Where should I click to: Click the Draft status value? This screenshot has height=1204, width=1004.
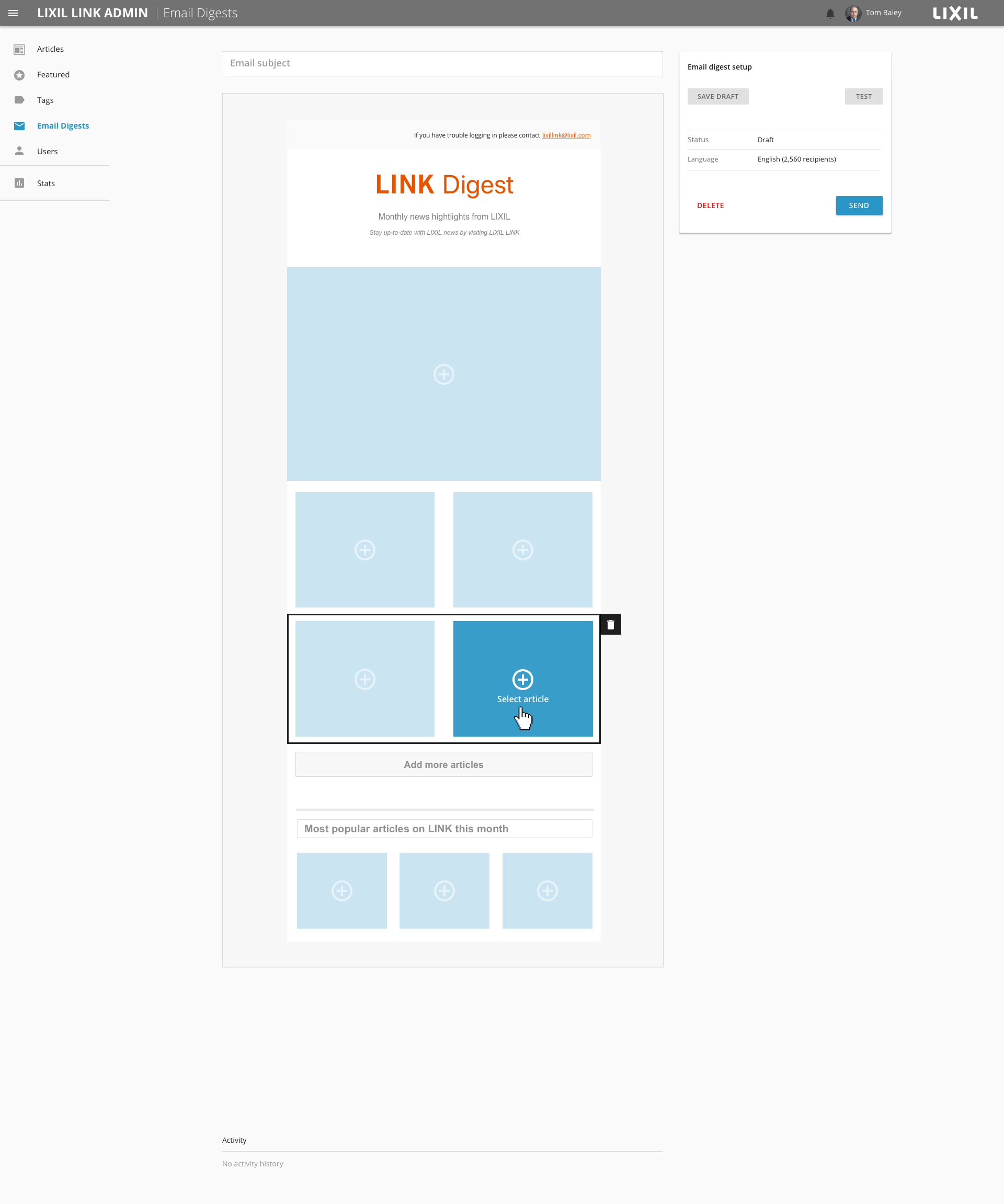(x=766, y=140)
